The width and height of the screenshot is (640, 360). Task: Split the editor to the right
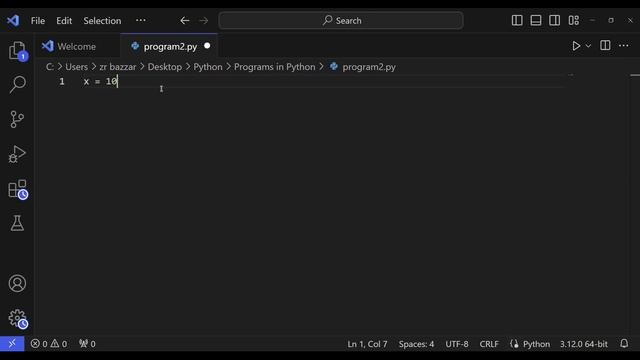tap(605, 45)
